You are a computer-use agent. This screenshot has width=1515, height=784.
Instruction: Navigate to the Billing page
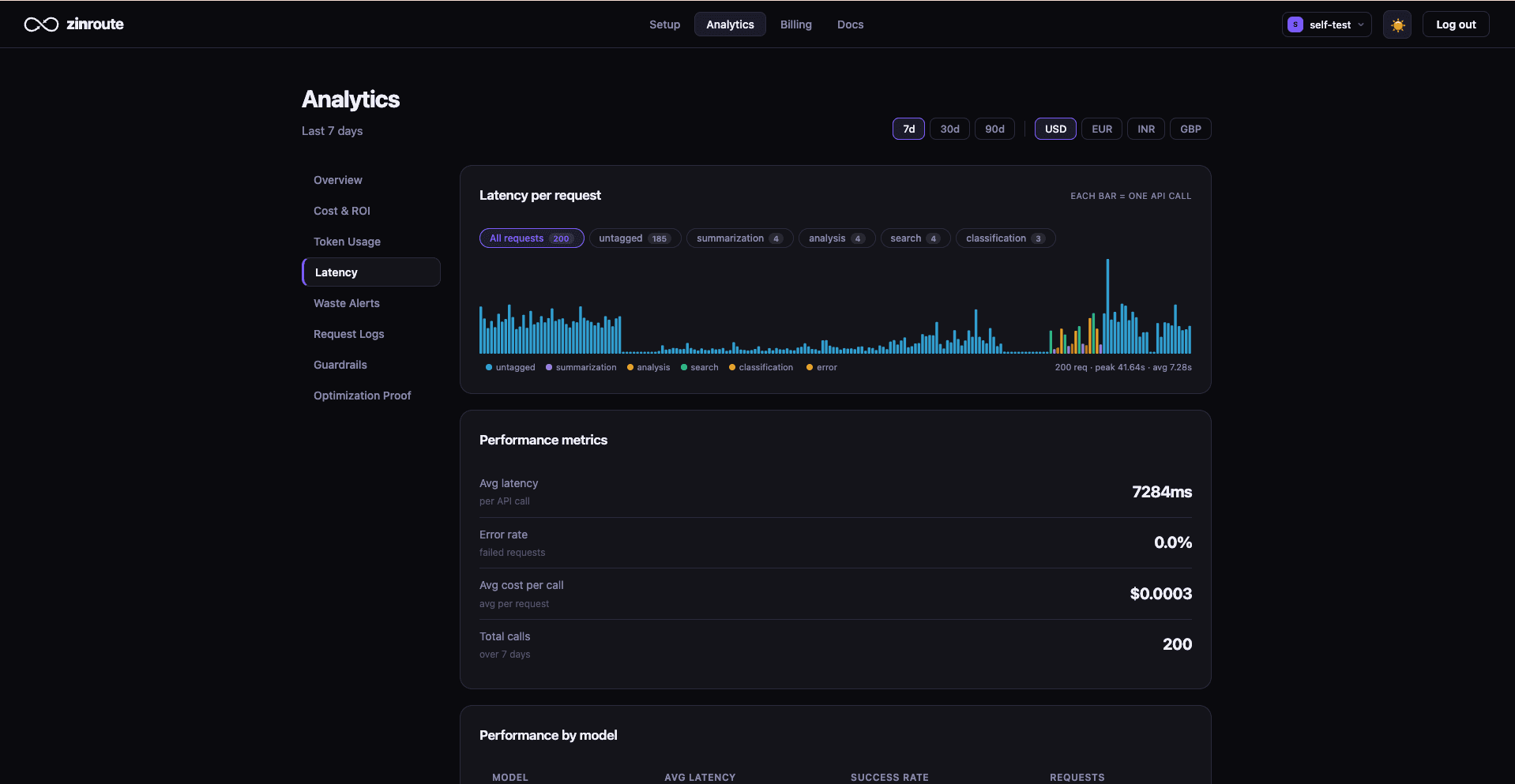click(795, 24)
